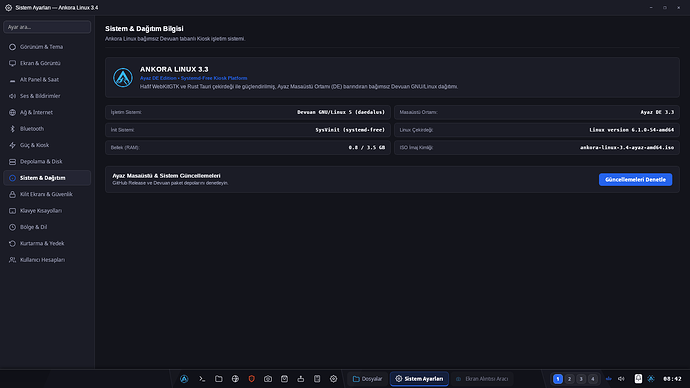The image size is (690, 388).
Task: Switch to the Dosyalar taskbar window
Action: pyautogui.click(x=367, y=379)
